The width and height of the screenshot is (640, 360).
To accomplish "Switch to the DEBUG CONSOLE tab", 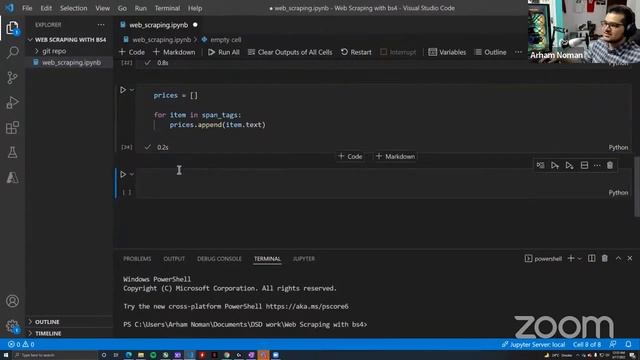I will click(x=219, y=259).
